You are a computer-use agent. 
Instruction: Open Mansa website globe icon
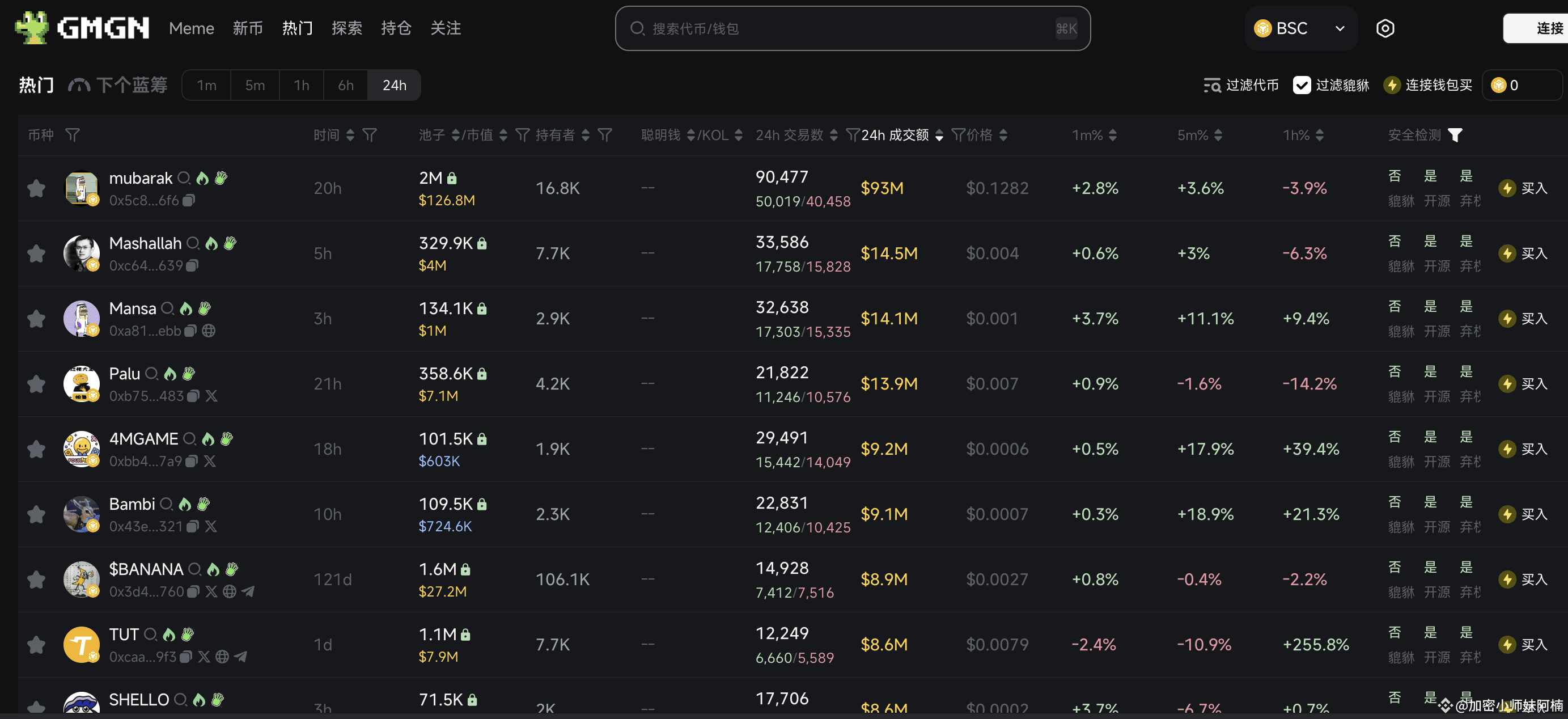(209, 331)
